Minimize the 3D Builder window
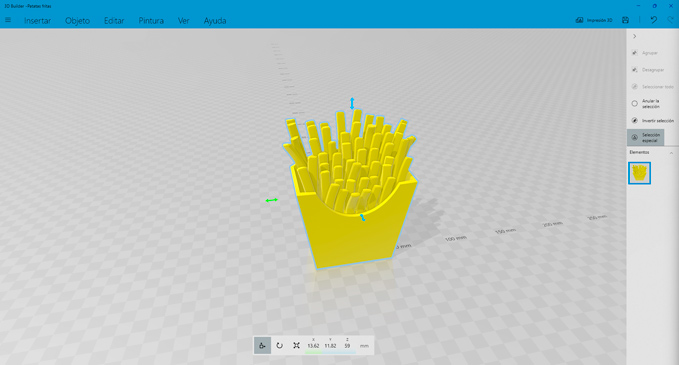 pyautogui.click(x=639, y=6)
